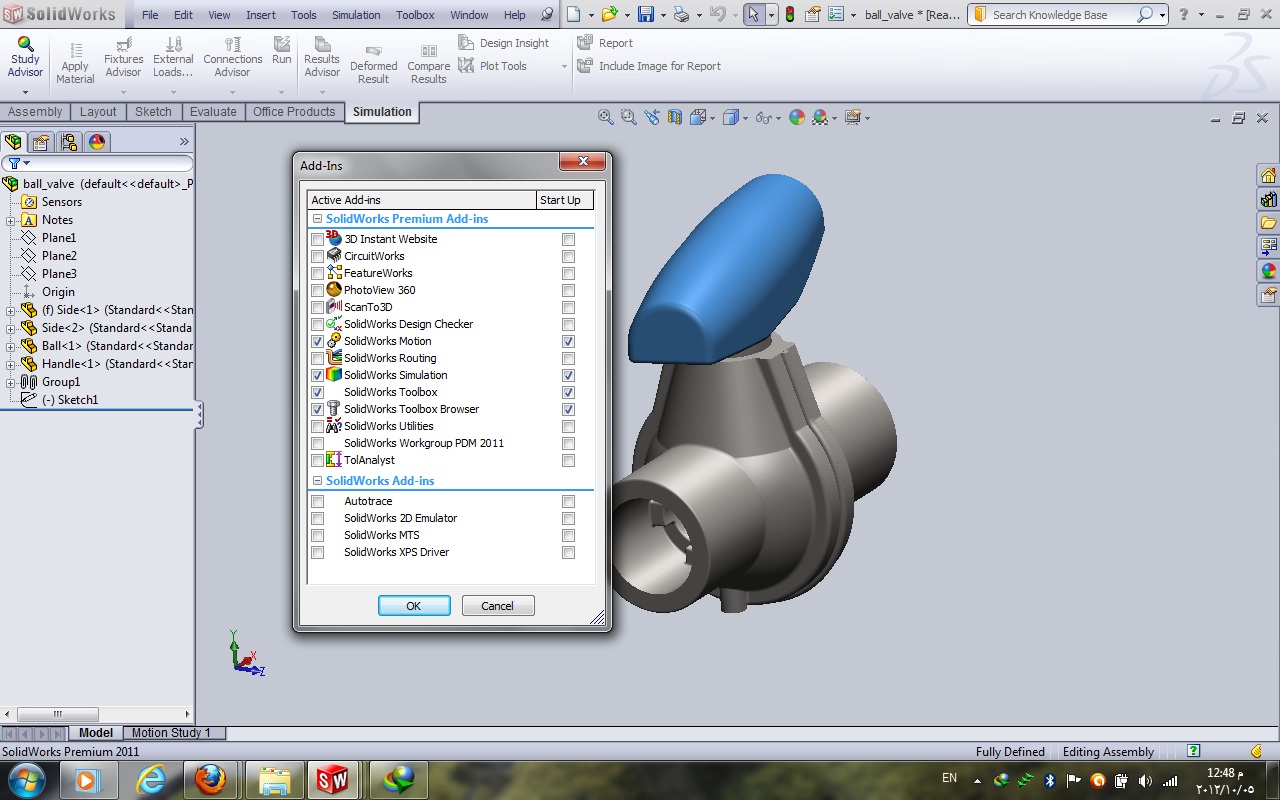Open the FeatureManager design tree tab

(x=13, y=142)
